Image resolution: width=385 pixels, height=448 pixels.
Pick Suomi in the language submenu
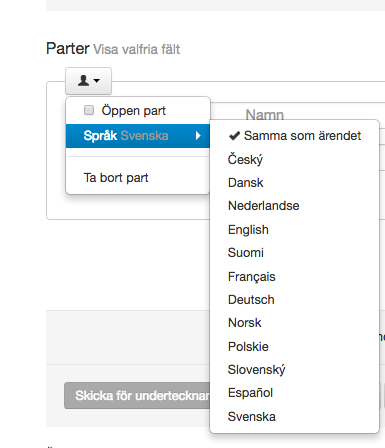(295, 253)
